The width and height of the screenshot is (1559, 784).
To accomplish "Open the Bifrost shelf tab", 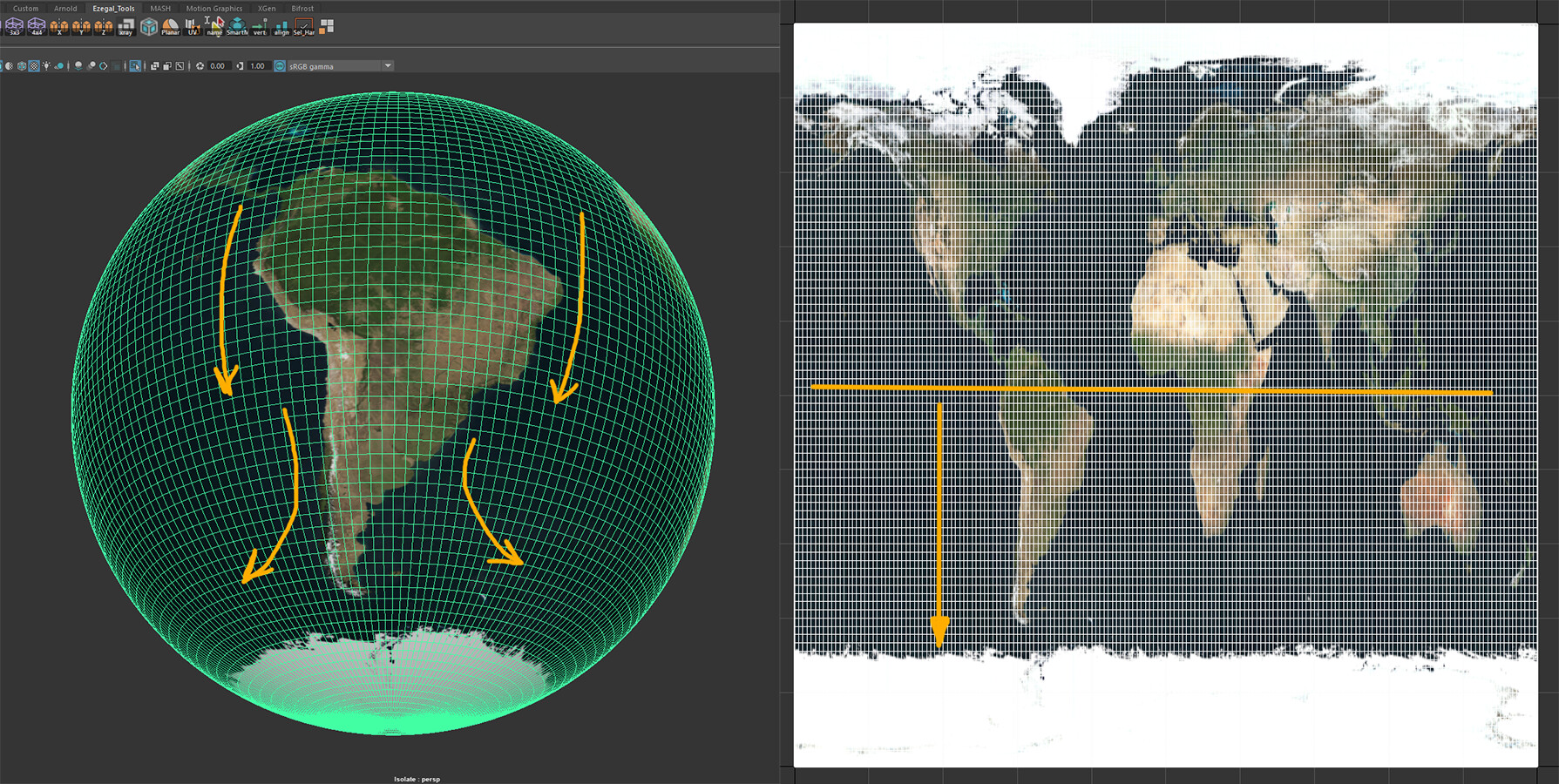I will pos(302,9).
